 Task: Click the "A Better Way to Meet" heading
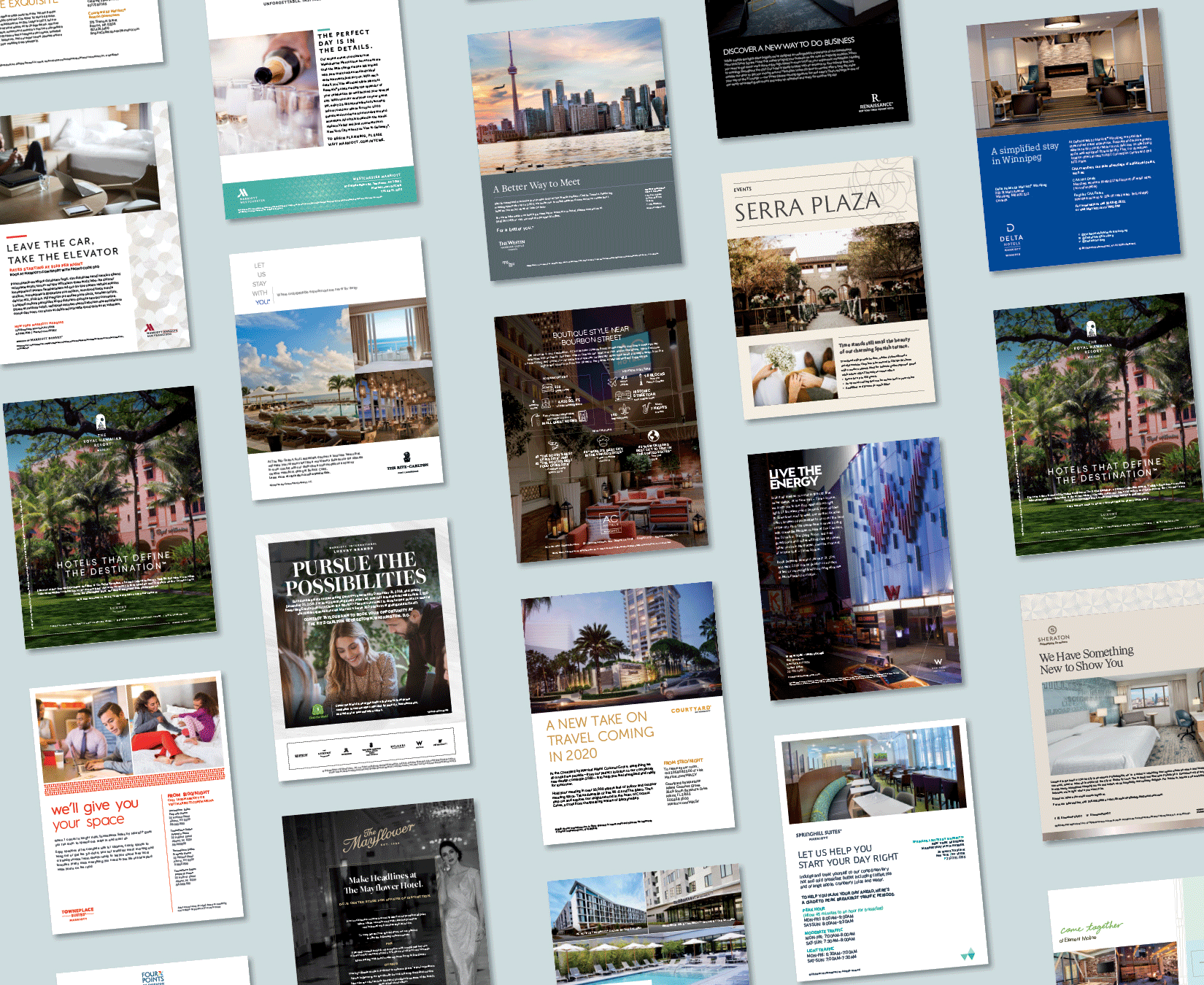click(x=537, y=185)
